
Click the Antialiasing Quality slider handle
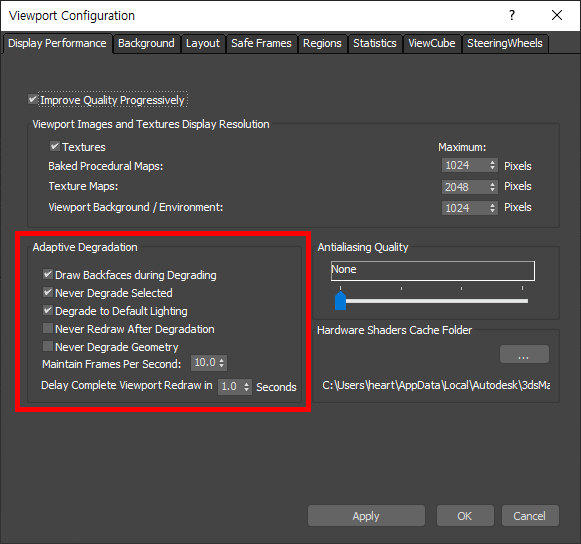coord(341,301)
